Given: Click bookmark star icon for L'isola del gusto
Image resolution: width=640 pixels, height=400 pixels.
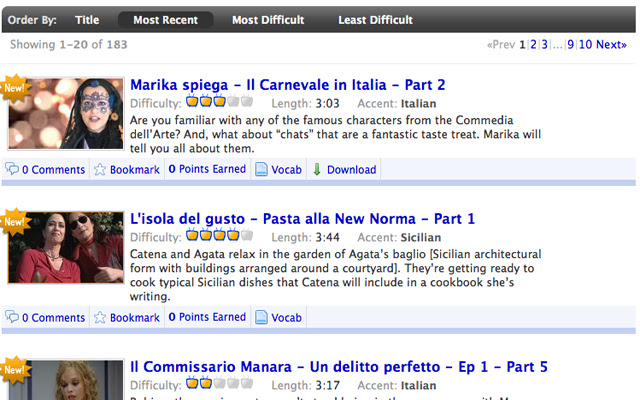Looking at the screenshot, I should (100, 317).
